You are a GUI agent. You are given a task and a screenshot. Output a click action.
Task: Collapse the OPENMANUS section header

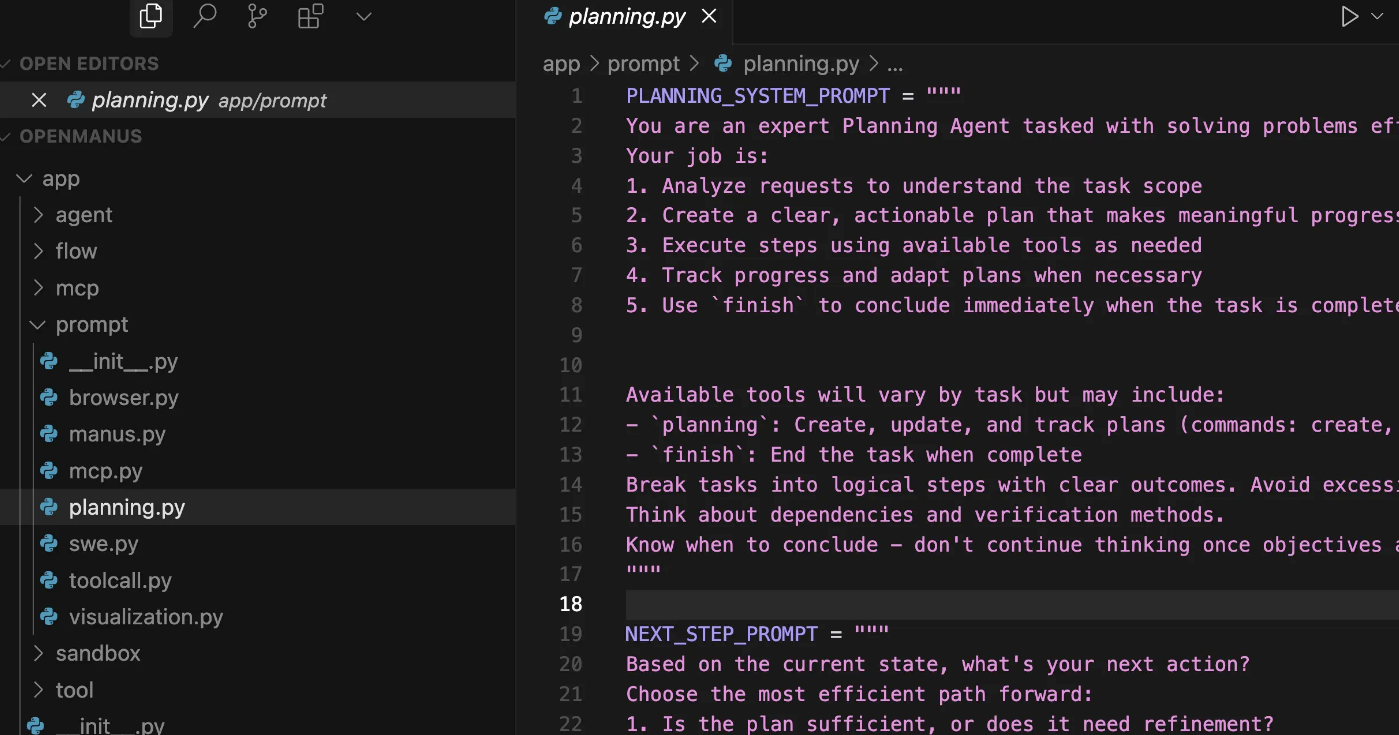click(x=80, y=137)
